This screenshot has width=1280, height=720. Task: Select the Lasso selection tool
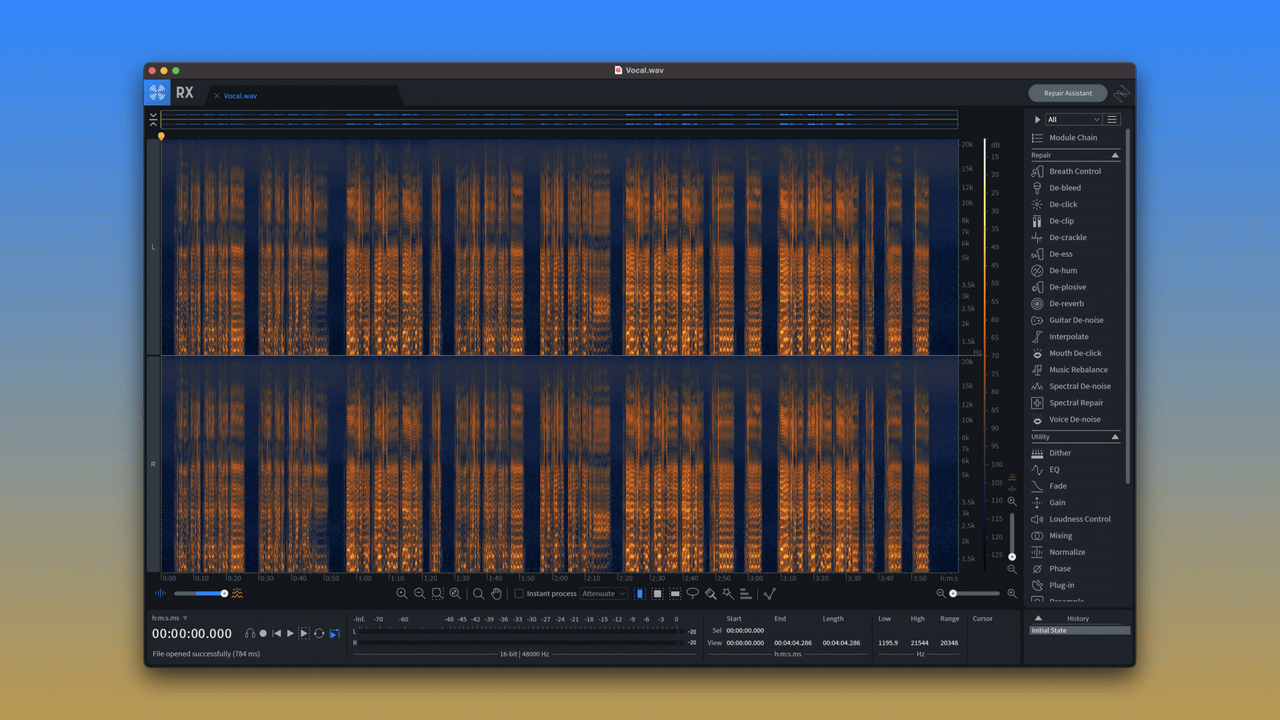point(692,593)
